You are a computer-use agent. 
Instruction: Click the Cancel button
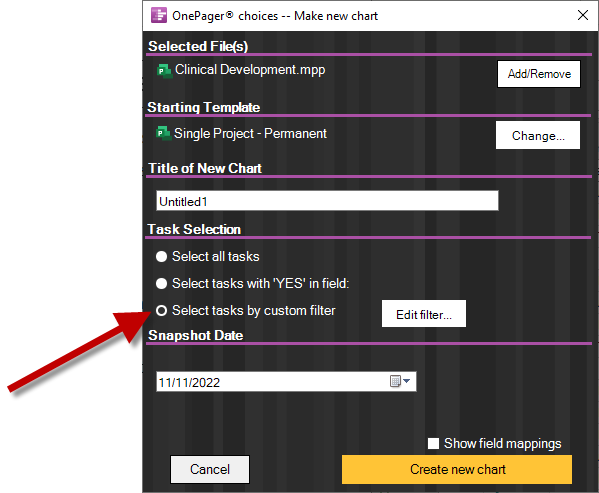click(x=210, y=469)
